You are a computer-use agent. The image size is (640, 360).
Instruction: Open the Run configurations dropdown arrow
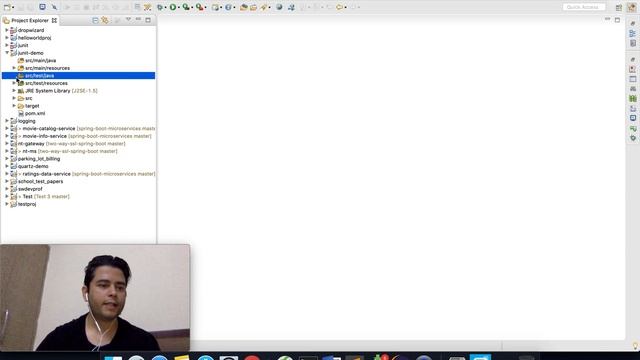179,7
